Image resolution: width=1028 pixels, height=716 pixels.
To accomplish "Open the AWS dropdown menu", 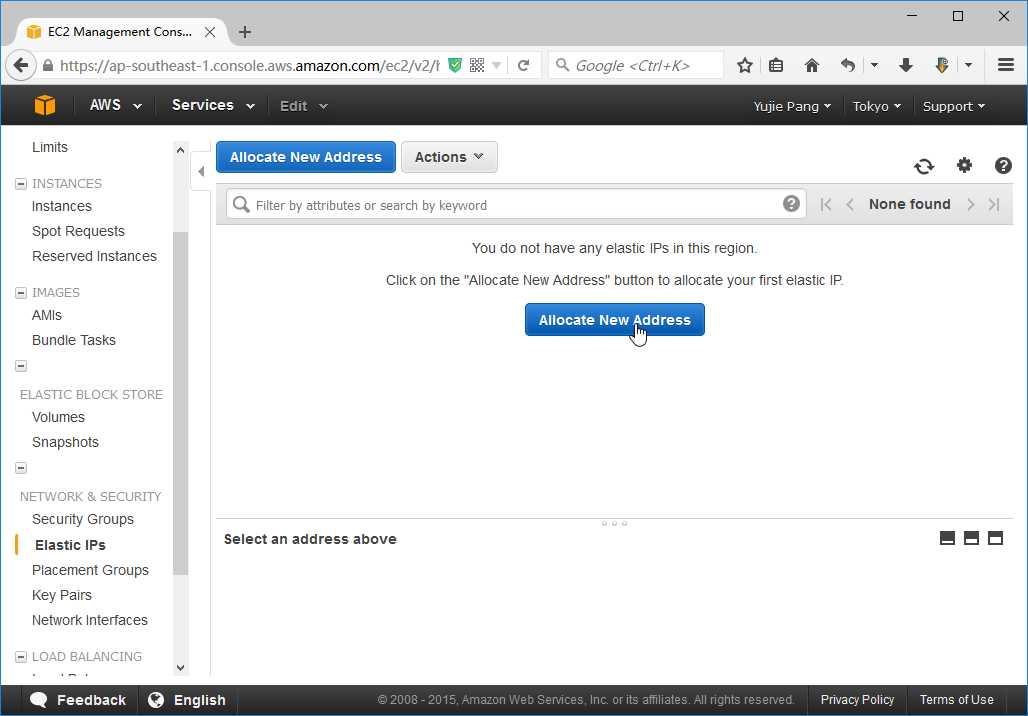I will (115, 105).
